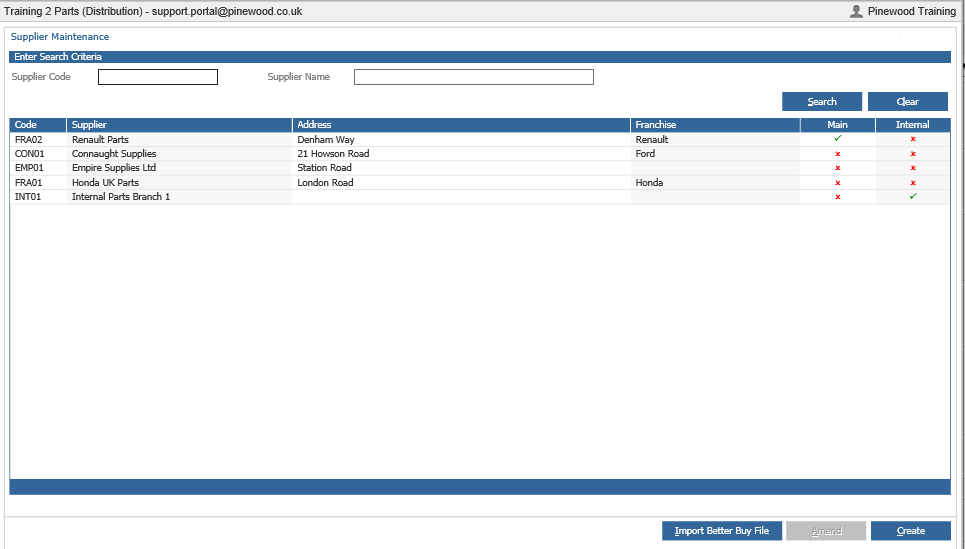The image size is (965, 549).
Task: Click the Clear button
Action: 908,102
